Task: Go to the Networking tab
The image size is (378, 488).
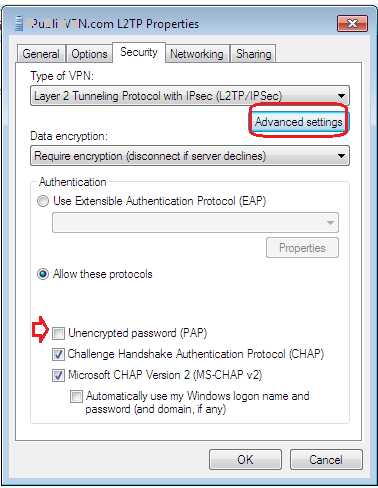Action: coord(197,54)
